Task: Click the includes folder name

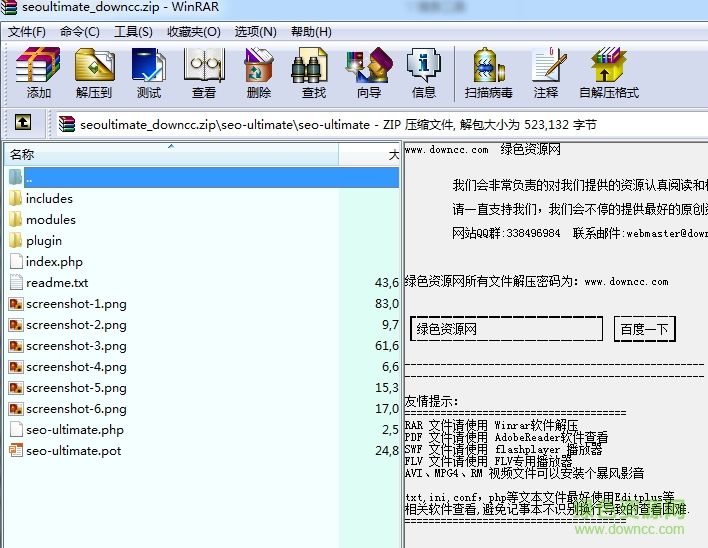Action: click(49, 199)
